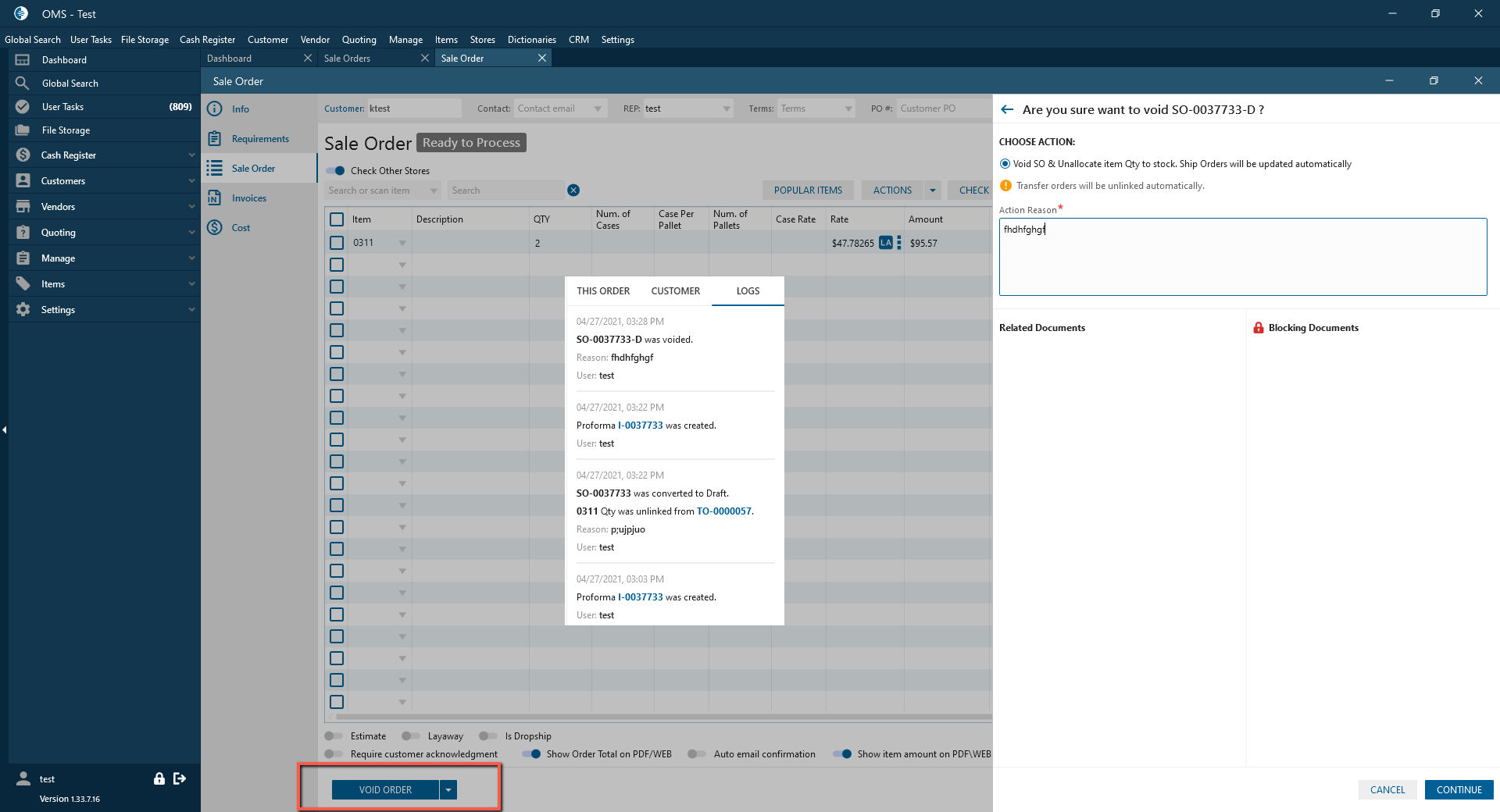
Task: Click the Customers person icon
Action: click(x=23, y=181)
